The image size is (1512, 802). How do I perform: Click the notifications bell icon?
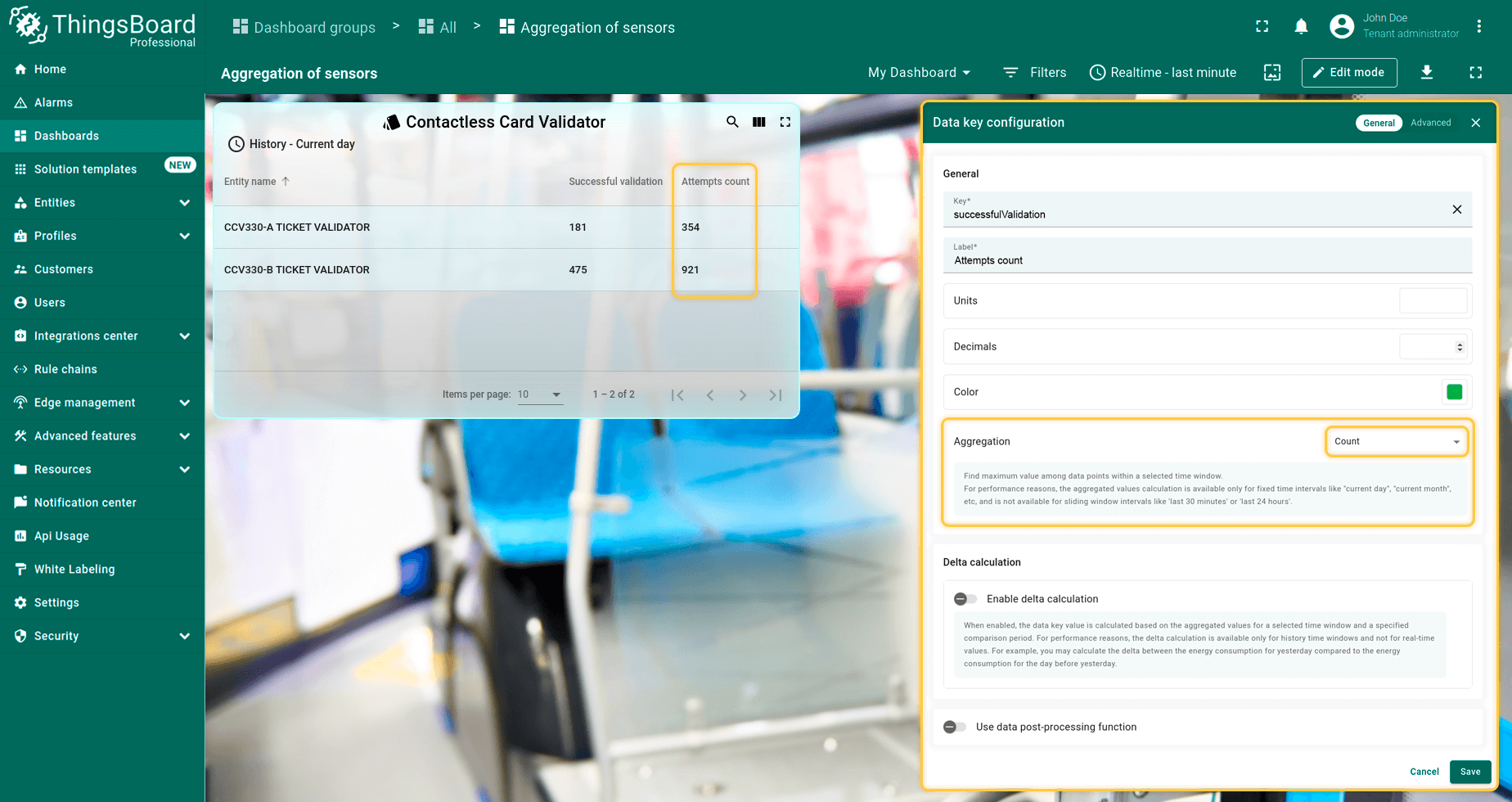tap(1301, 27)
